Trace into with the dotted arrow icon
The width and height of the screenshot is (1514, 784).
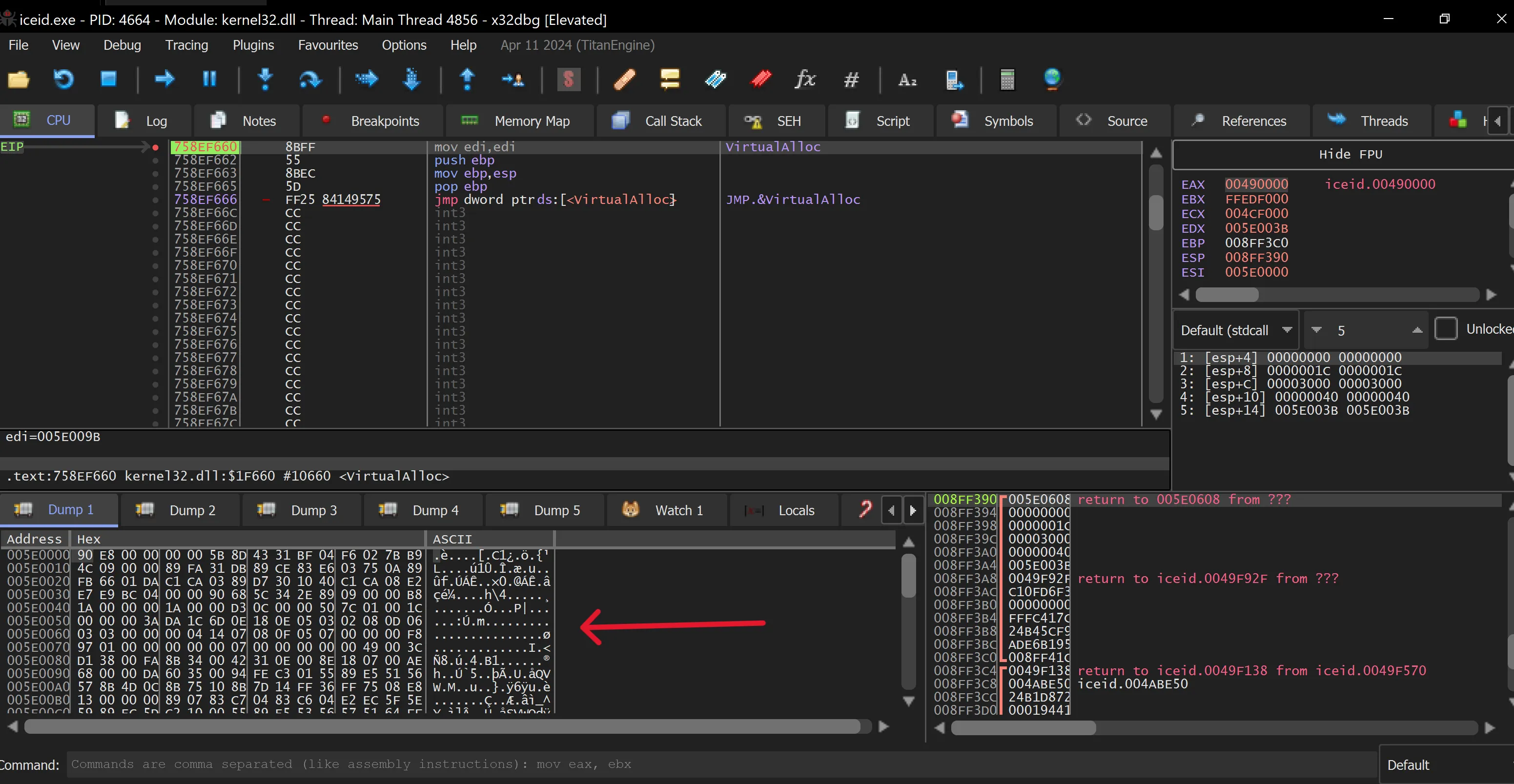[366, 80]
